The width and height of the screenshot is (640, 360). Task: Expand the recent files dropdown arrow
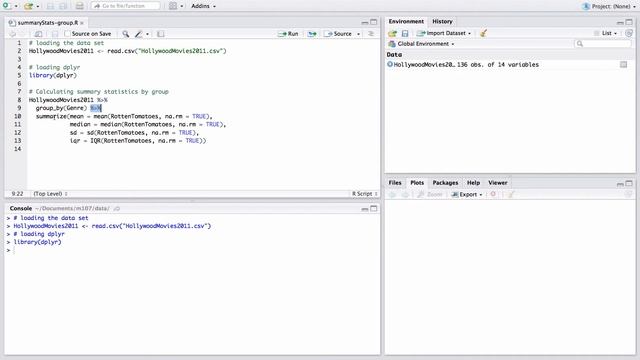click(38, 6)
